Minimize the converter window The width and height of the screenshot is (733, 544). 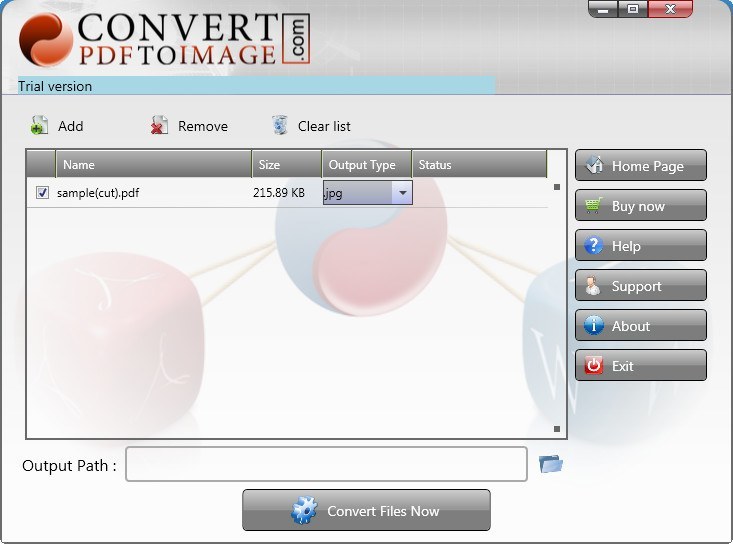(x=603, y=9)
